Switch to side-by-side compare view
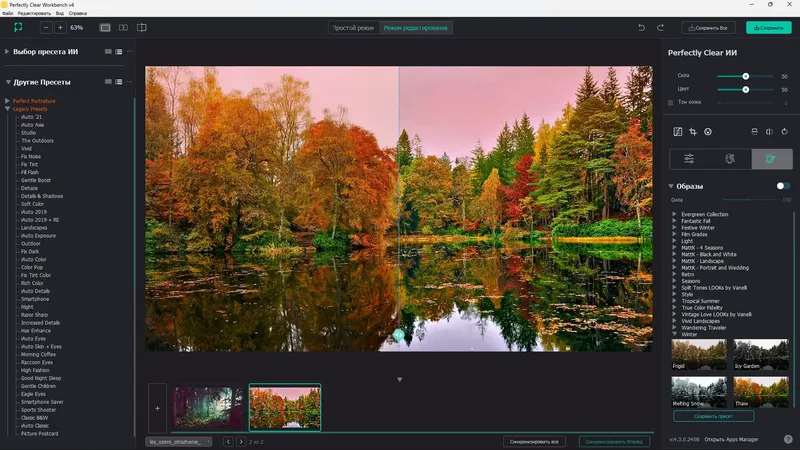800x450 pixels. click(x=123, y=28)
